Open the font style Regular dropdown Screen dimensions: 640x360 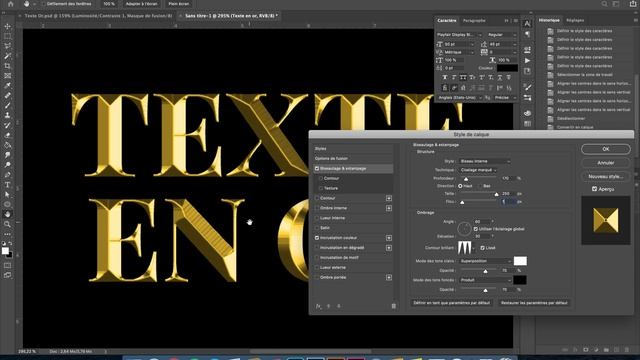(x=502, y=35)
